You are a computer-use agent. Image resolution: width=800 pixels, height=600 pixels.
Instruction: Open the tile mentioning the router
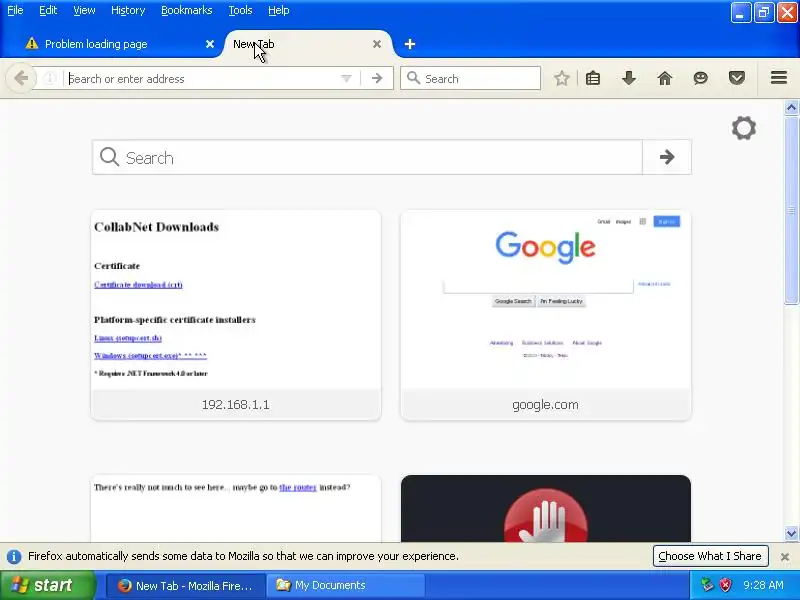pos(236,508)
